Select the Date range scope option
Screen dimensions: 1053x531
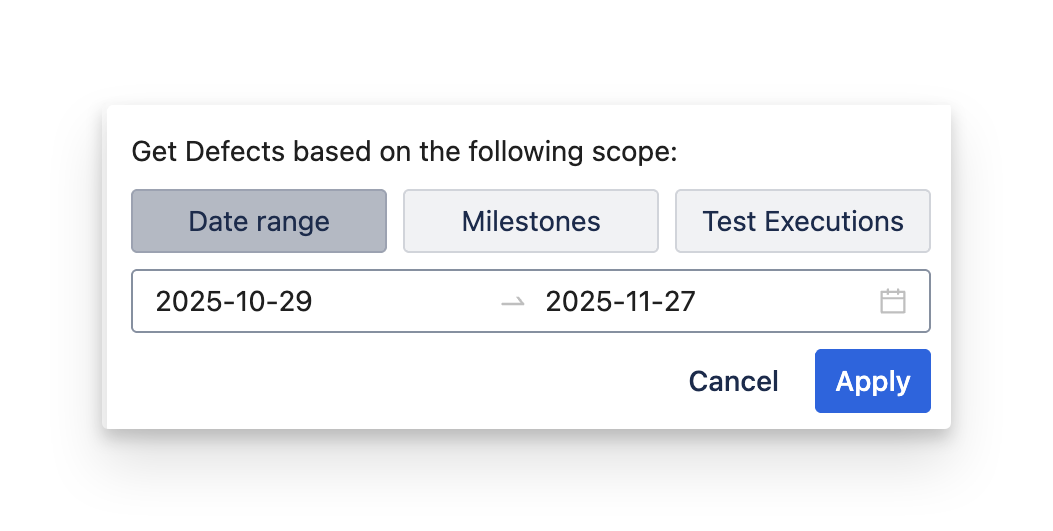[x=259, y=221]
